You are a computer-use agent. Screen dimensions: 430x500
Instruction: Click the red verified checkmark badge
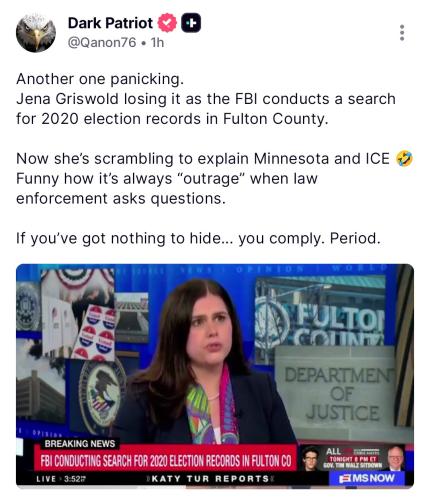pos(167,23)
